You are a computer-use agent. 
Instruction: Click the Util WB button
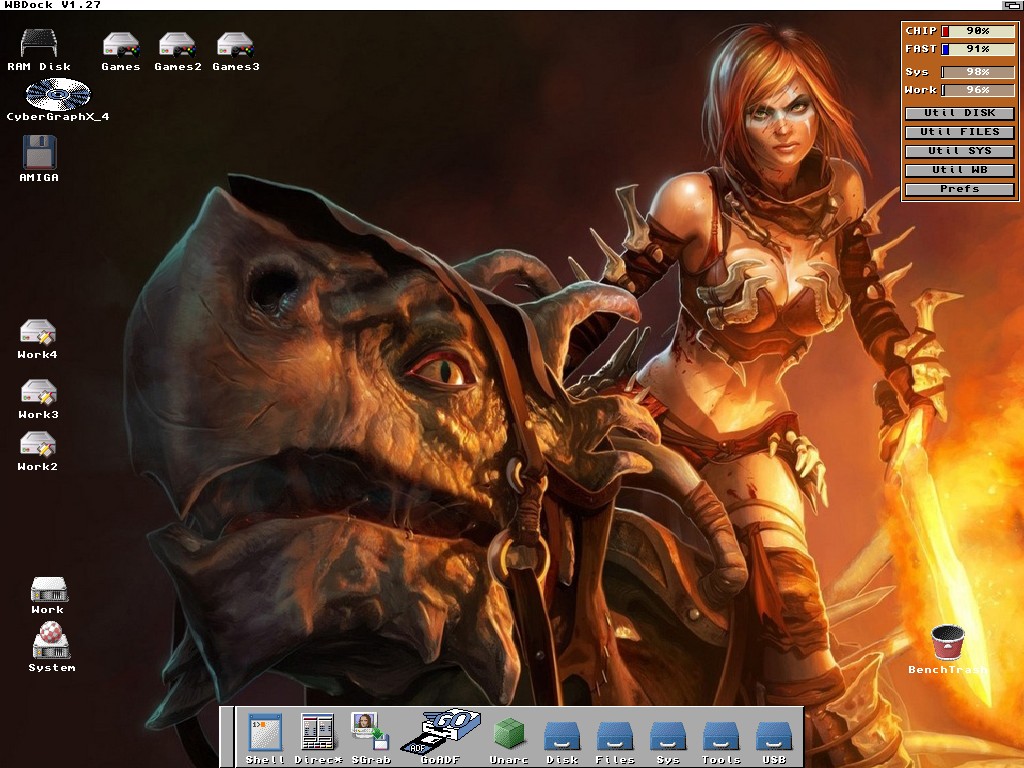(x=959, y=170)
